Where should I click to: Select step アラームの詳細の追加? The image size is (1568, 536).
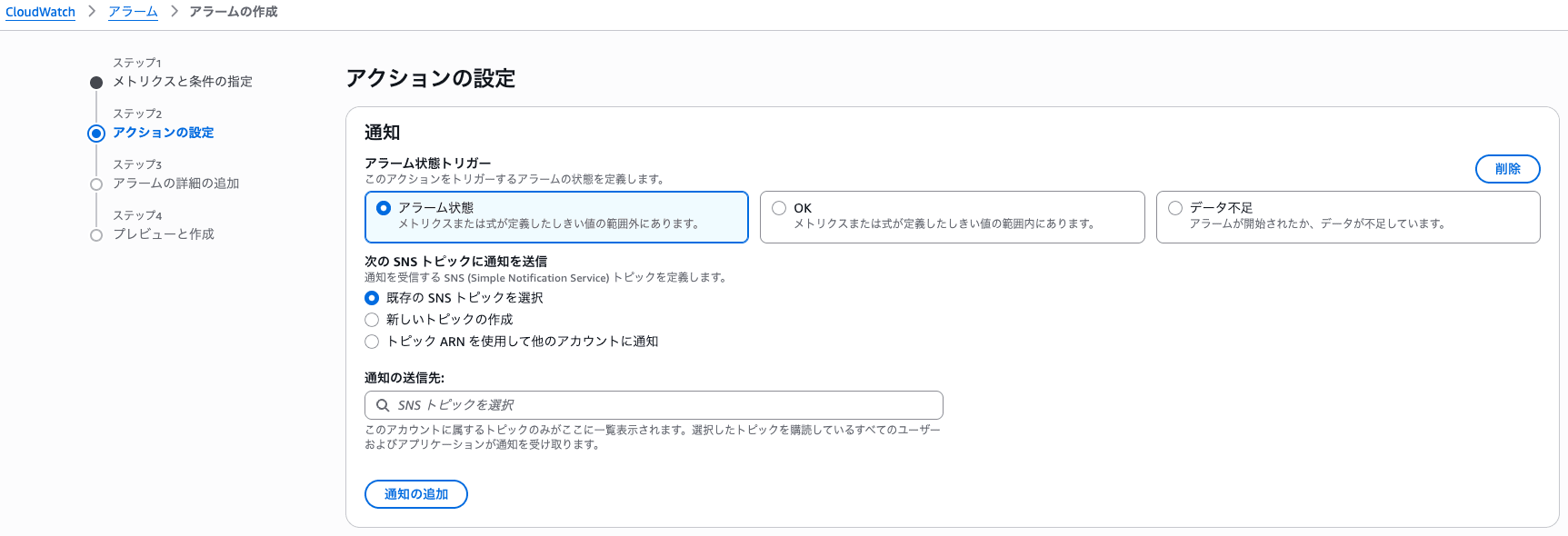coord(176,184)
